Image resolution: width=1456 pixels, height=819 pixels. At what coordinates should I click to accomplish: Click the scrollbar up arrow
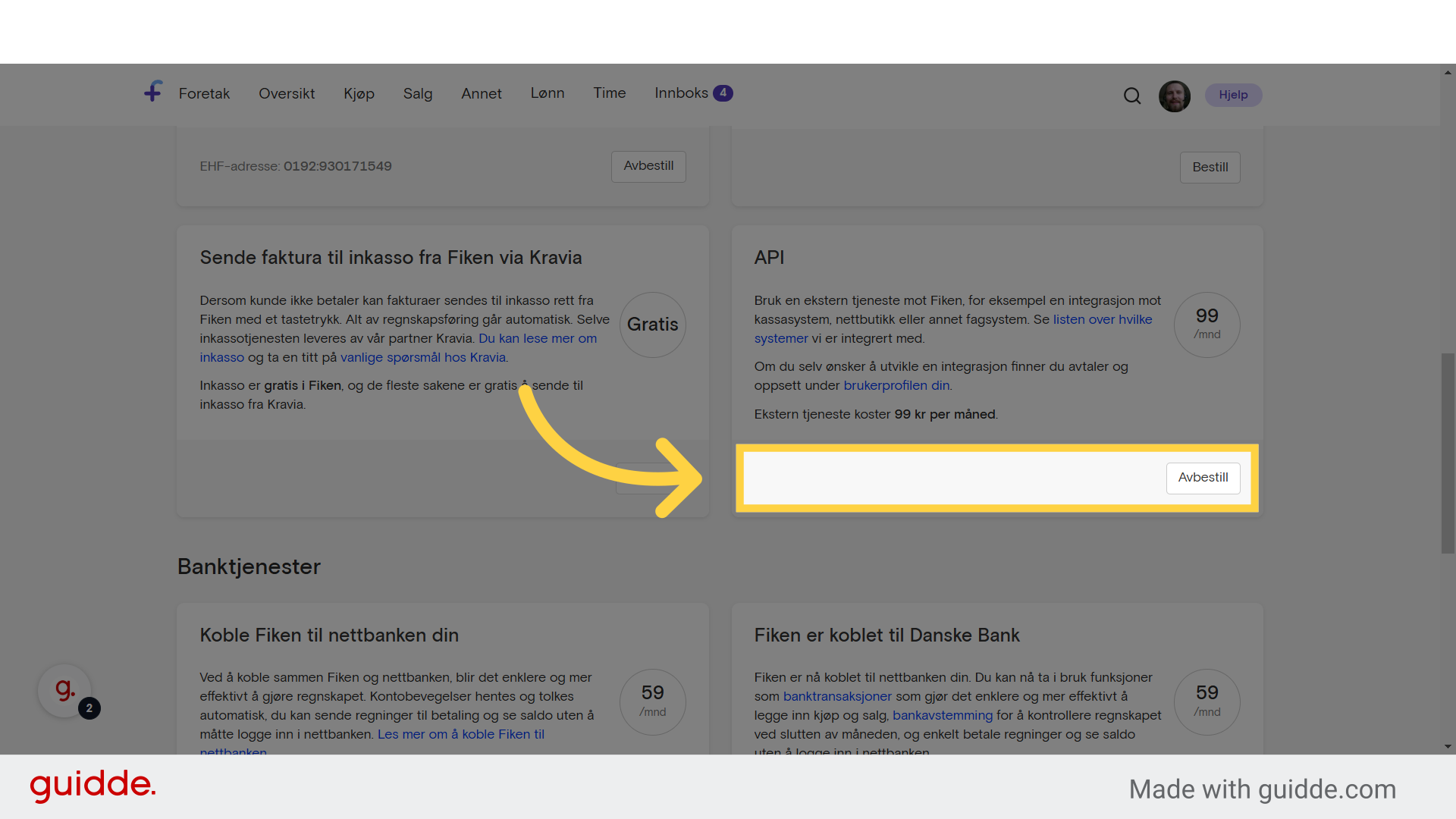click(x=1448, y=73)
